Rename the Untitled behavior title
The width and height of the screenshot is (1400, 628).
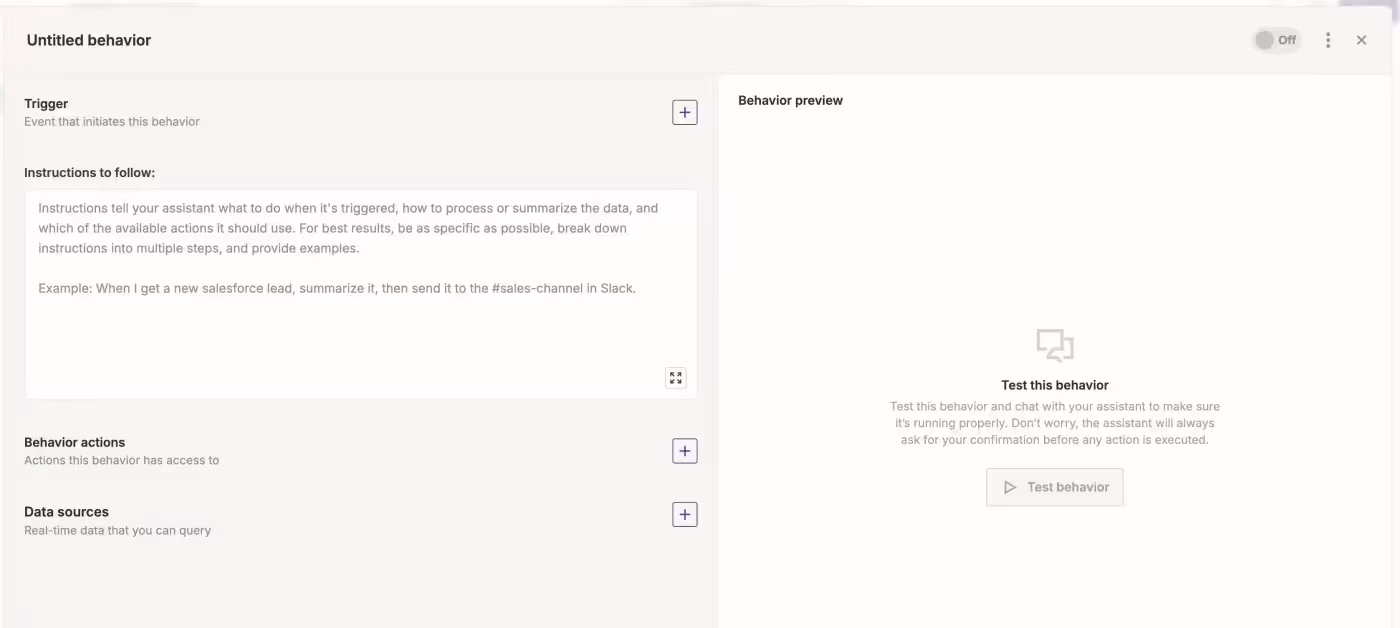89,40
